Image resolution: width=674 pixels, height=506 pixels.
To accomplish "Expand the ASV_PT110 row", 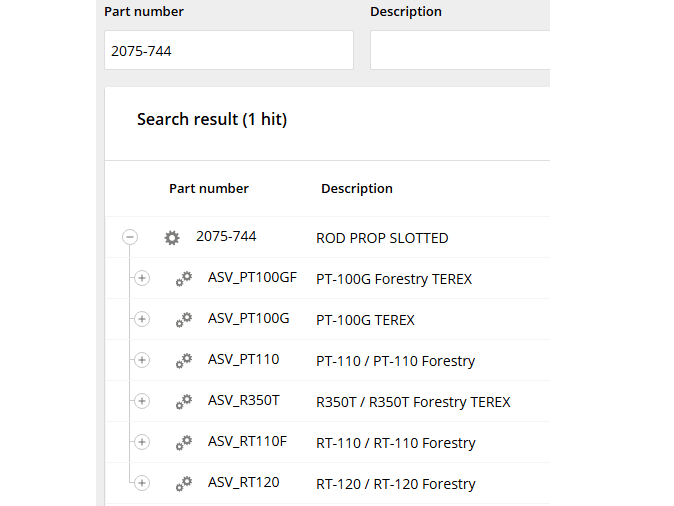I will click(142, 361).
